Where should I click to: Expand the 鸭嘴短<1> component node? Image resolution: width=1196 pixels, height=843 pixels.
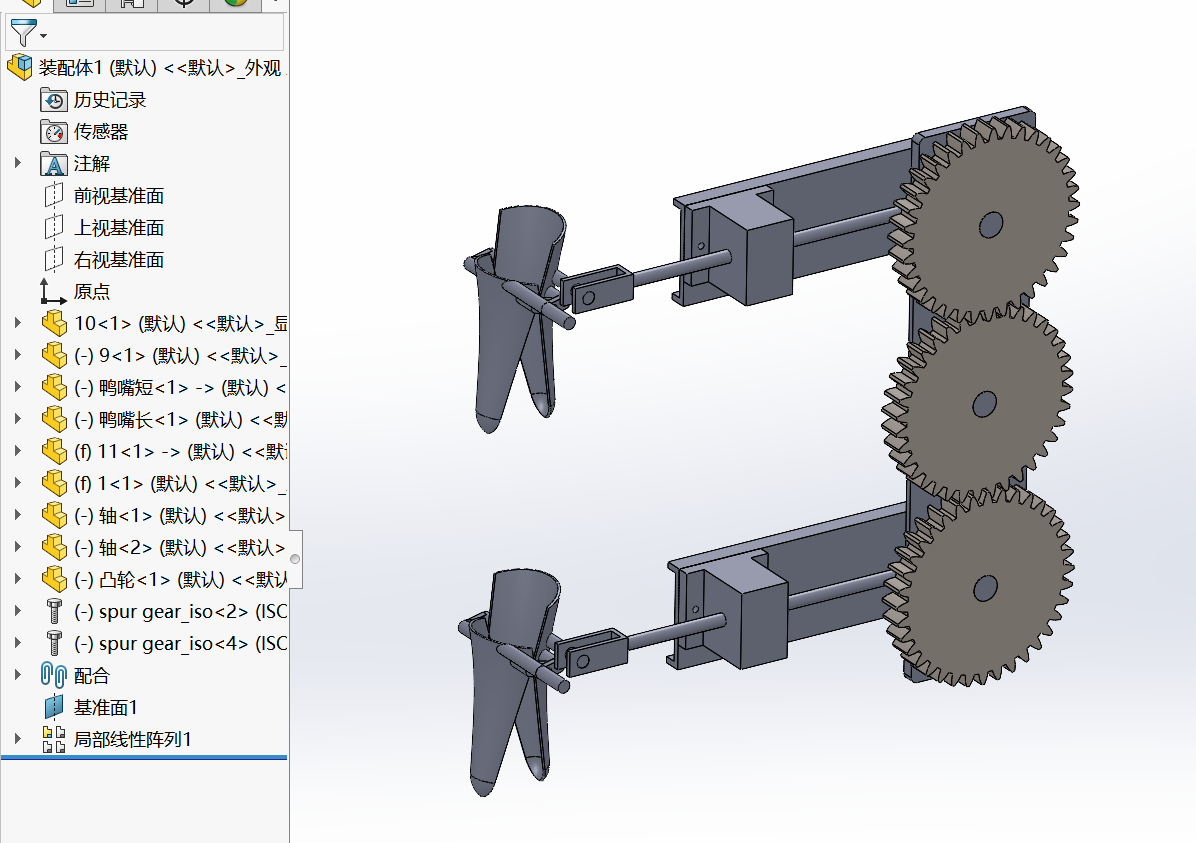(18, 388)
